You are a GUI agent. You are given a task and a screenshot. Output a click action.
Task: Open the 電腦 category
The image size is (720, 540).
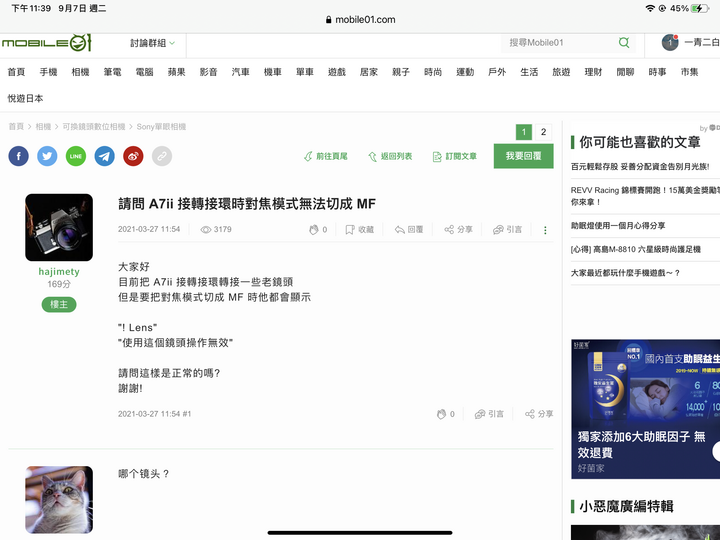144,72
